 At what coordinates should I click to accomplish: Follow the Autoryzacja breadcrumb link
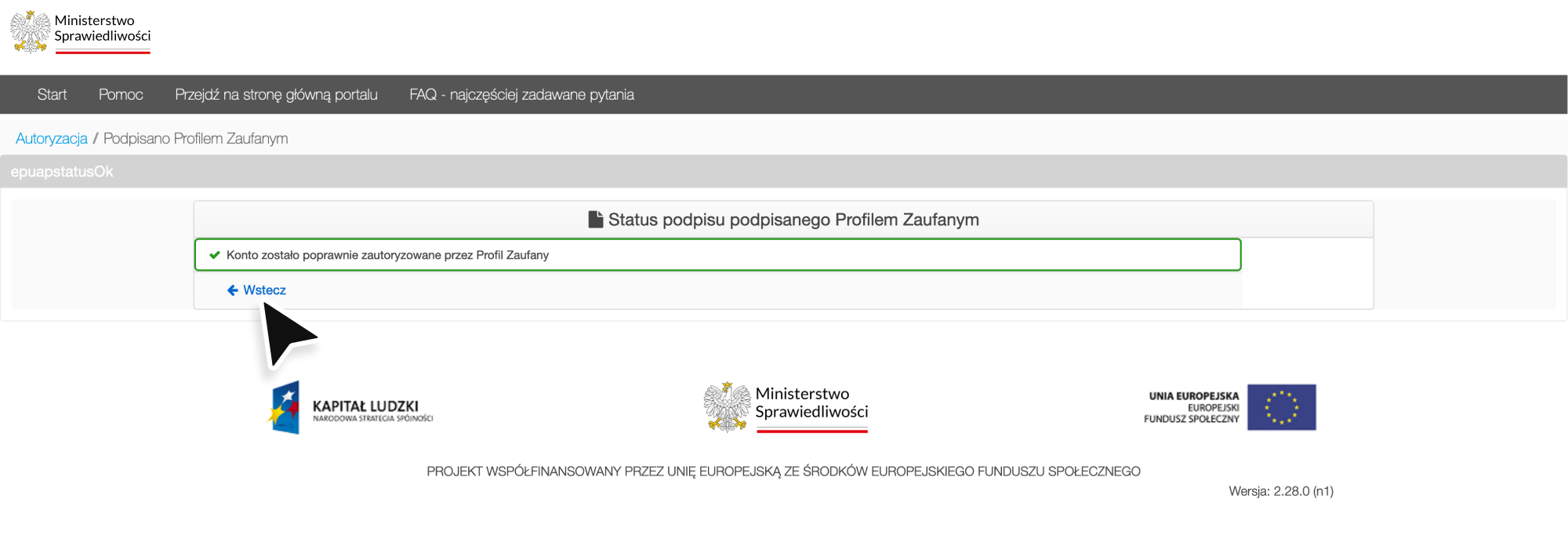click(x=52, y=139)
